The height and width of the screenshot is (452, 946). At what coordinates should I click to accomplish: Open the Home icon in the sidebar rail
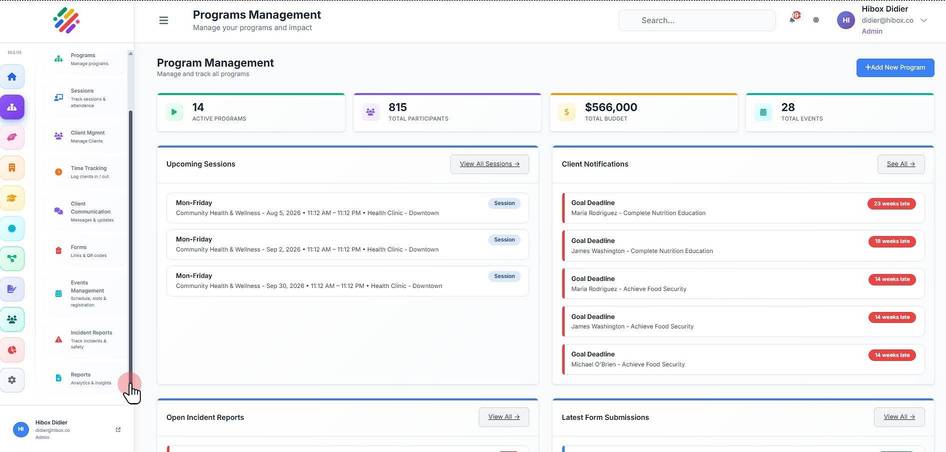(12, 77)
